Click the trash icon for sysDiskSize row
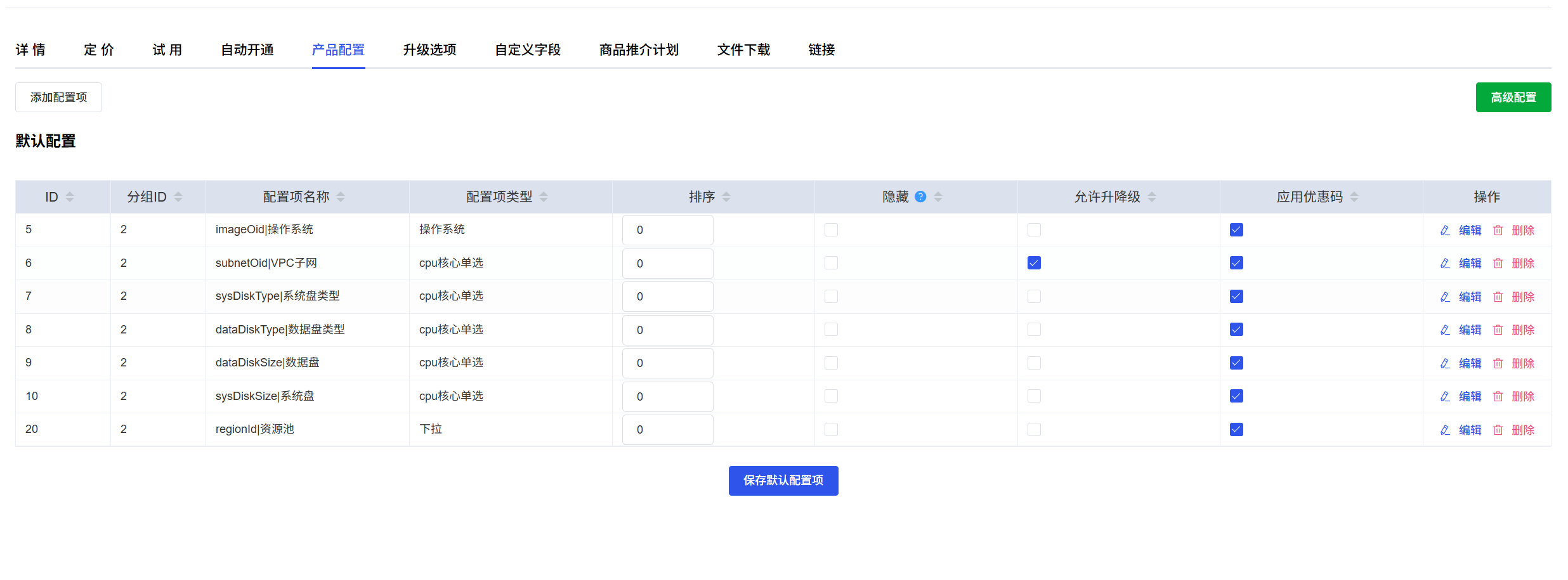Image resolution: width=1568 pixels, height=580 pixels. [x=1498, y=397]
